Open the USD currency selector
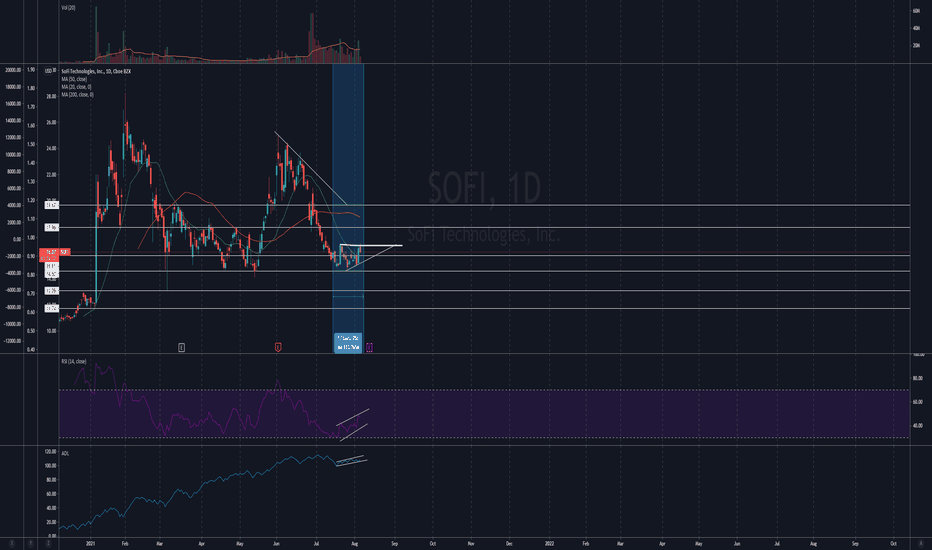This screenshot has width=932, height=550. (49, 71)
